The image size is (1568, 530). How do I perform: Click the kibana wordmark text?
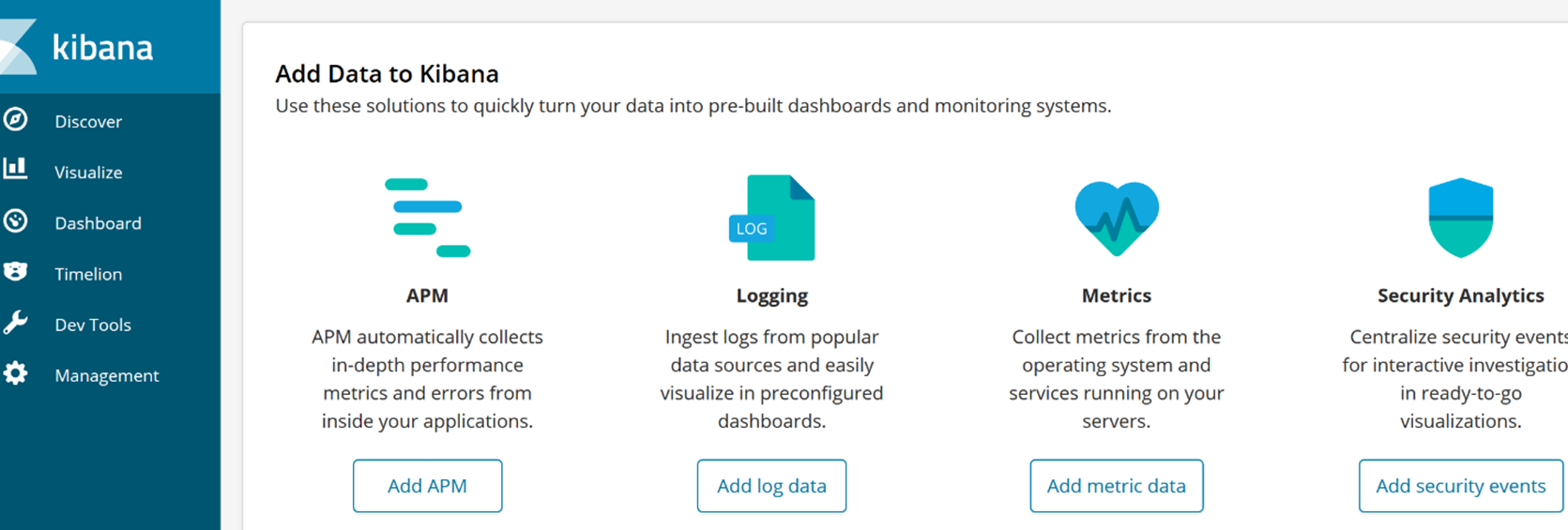102,47
